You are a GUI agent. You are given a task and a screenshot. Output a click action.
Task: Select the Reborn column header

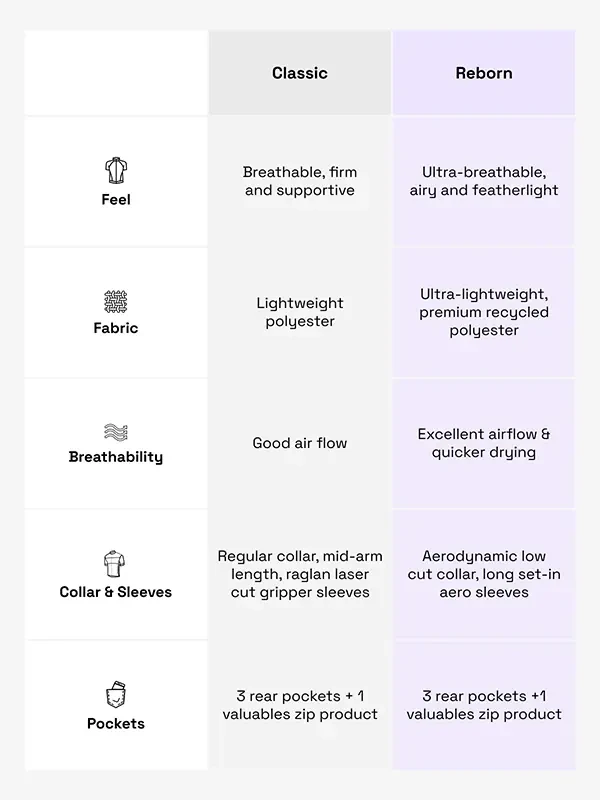click(x=483, y=73)
